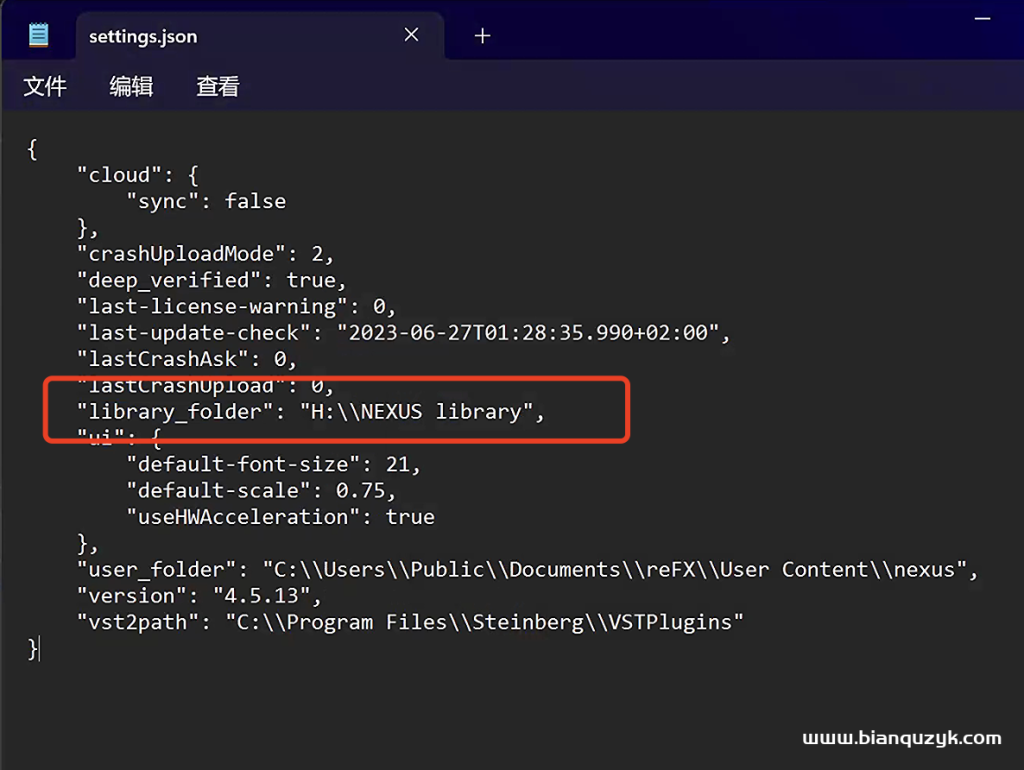Close the settings.json tab
This screenshot has height=770, width=1024.
coord(411,35)
